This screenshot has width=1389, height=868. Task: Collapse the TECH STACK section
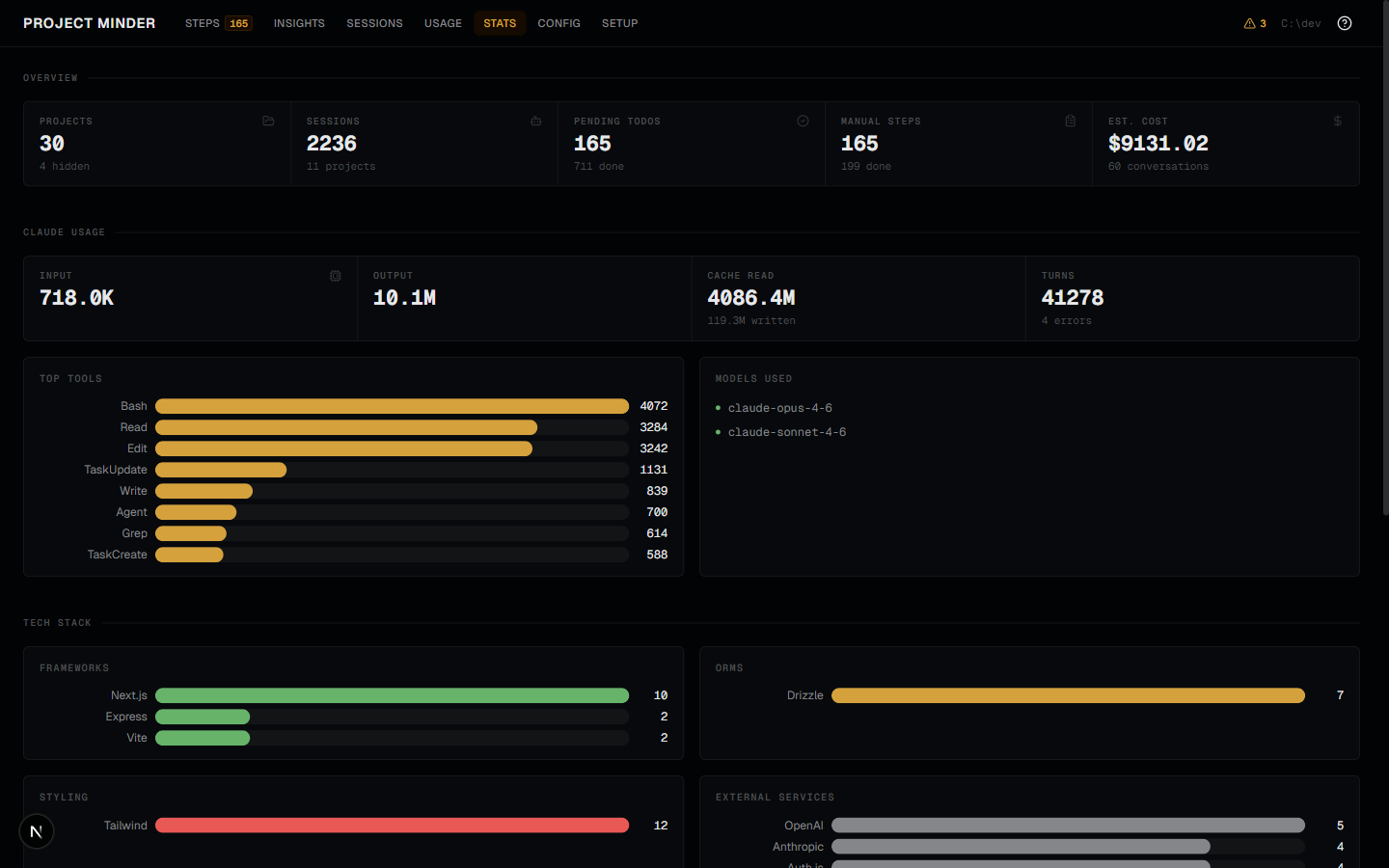pyautogui.click(x=58, y=622)
